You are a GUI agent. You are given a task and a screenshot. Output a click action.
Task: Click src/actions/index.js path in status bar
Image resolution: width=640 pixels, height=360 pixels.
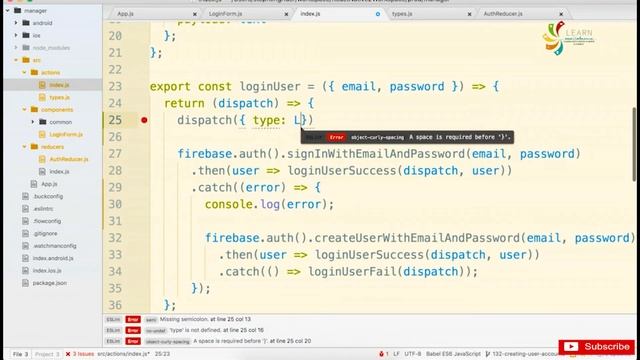123,354
